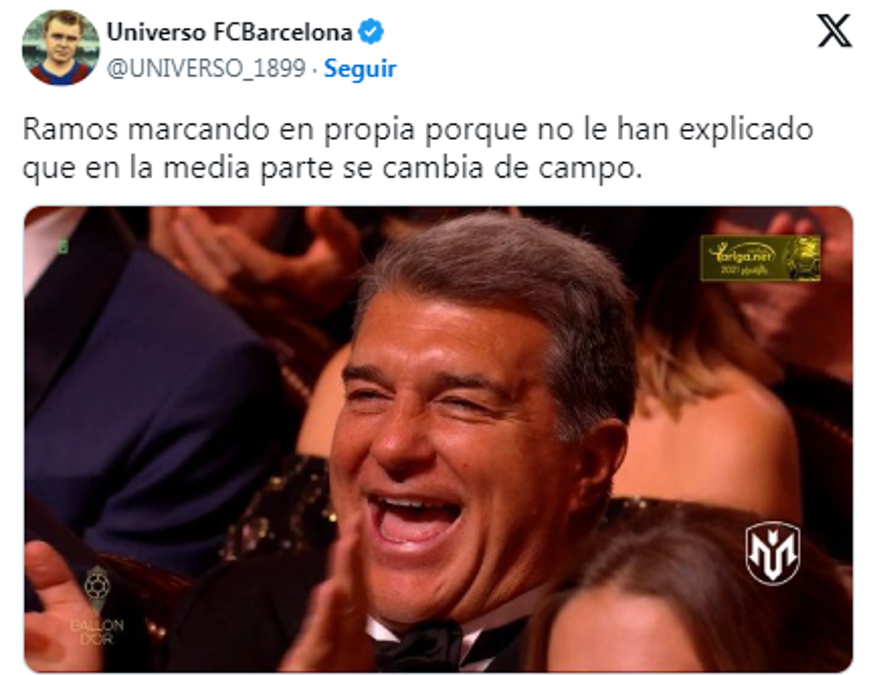Click the word "explicado" in the tweet
Viewport: 869px width, 675px height.
746,131
